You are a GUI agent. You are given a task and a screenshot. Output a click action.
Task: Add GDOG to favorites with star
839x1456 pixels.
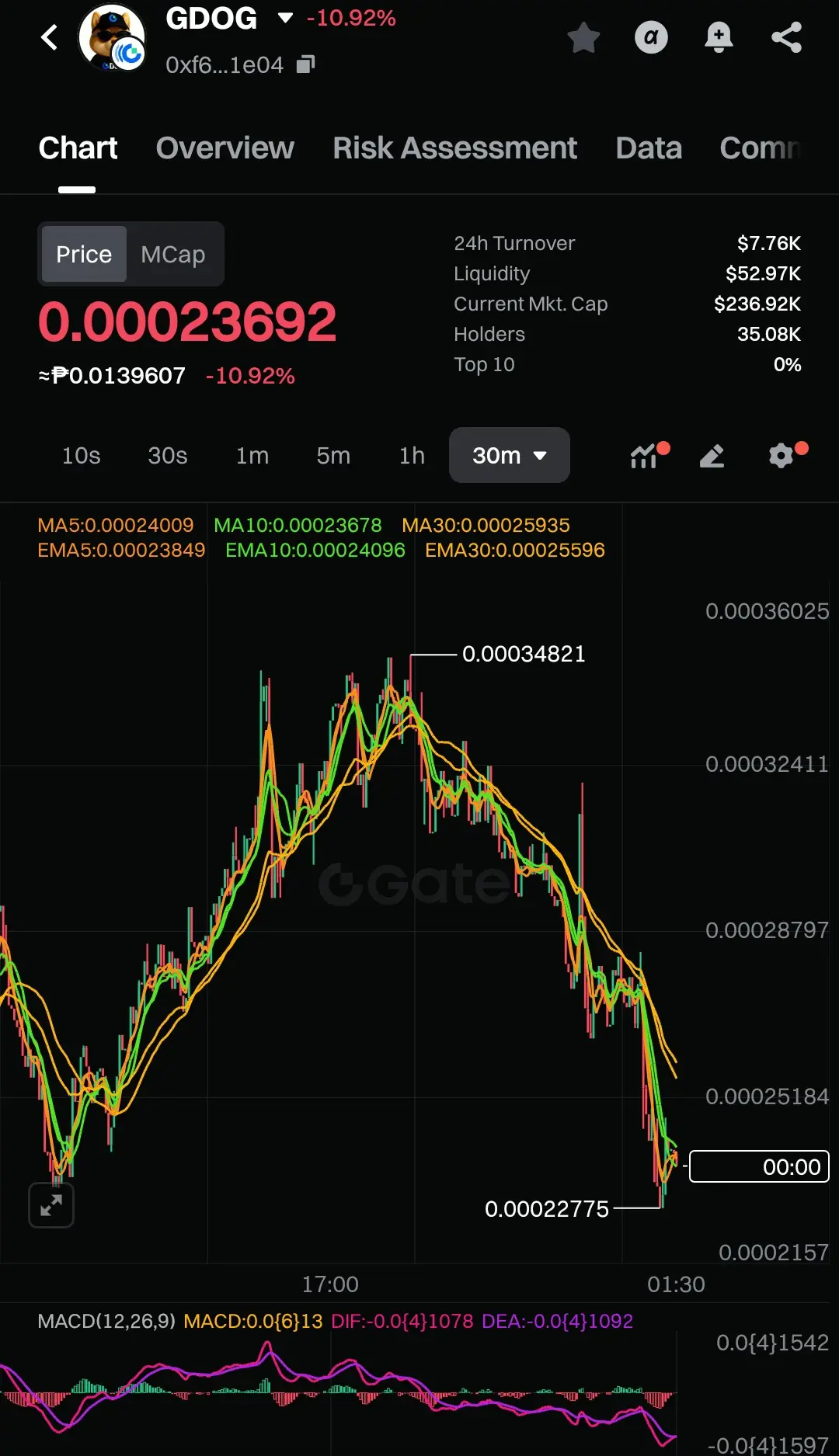click(x=583, y=37)
